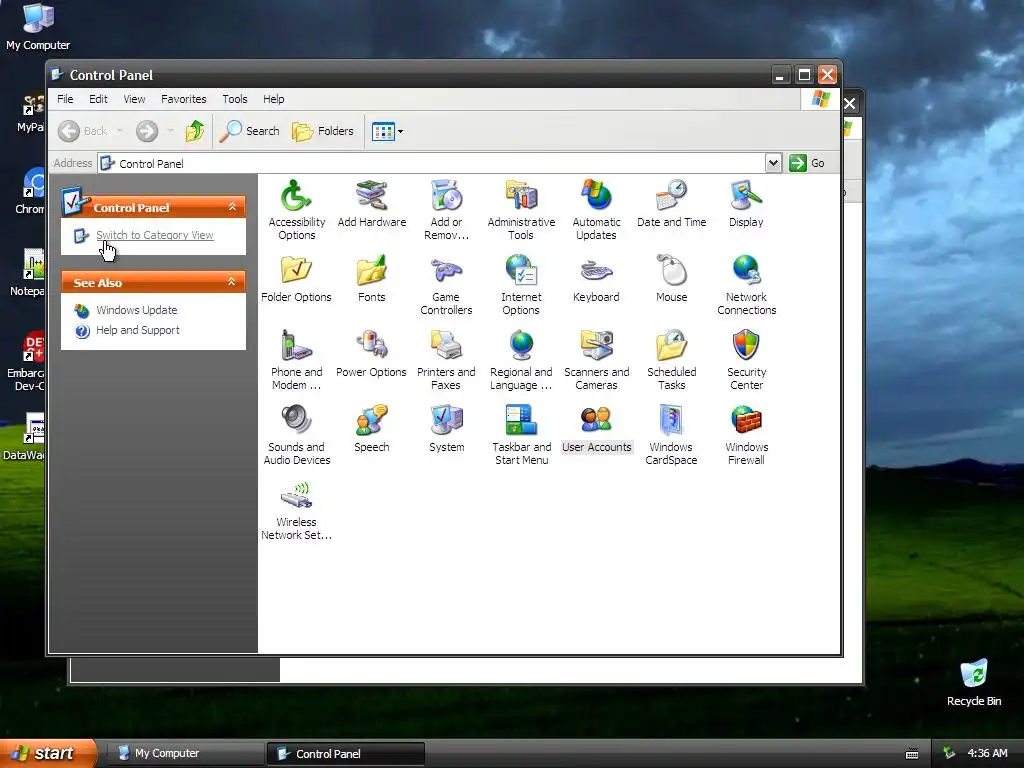This screenshot has height=768, width=1024.
Task: Open the View menu
Action: pyautogui.click(x=135, y=99)
